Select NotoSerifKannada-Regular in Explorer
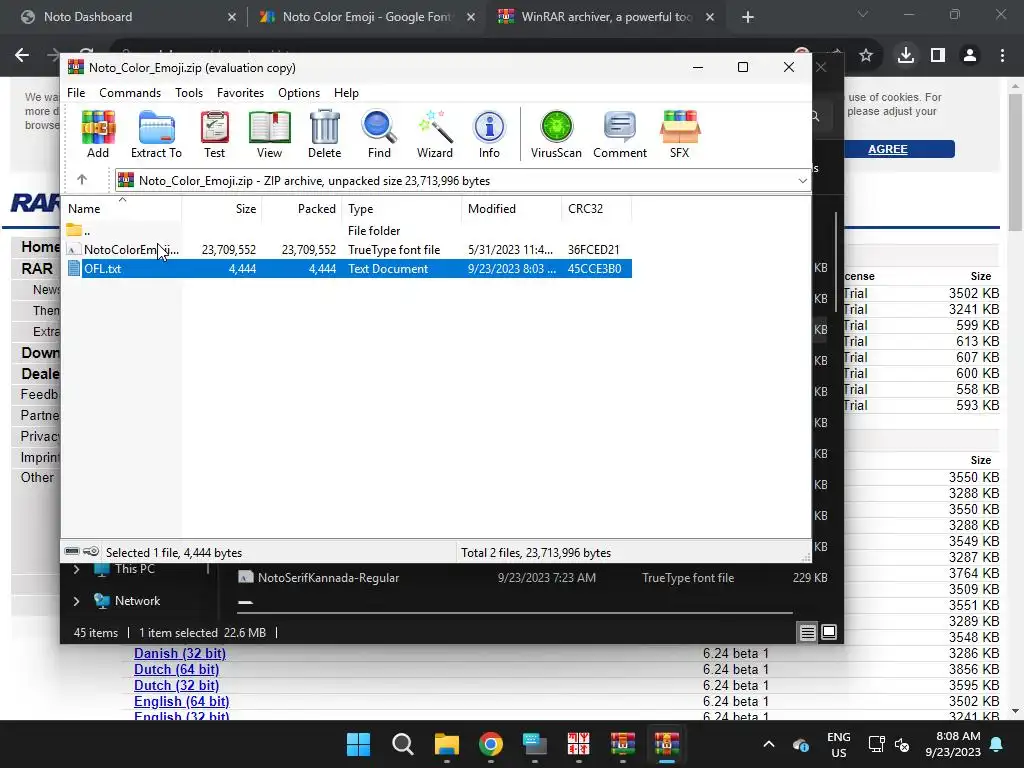 328,577
